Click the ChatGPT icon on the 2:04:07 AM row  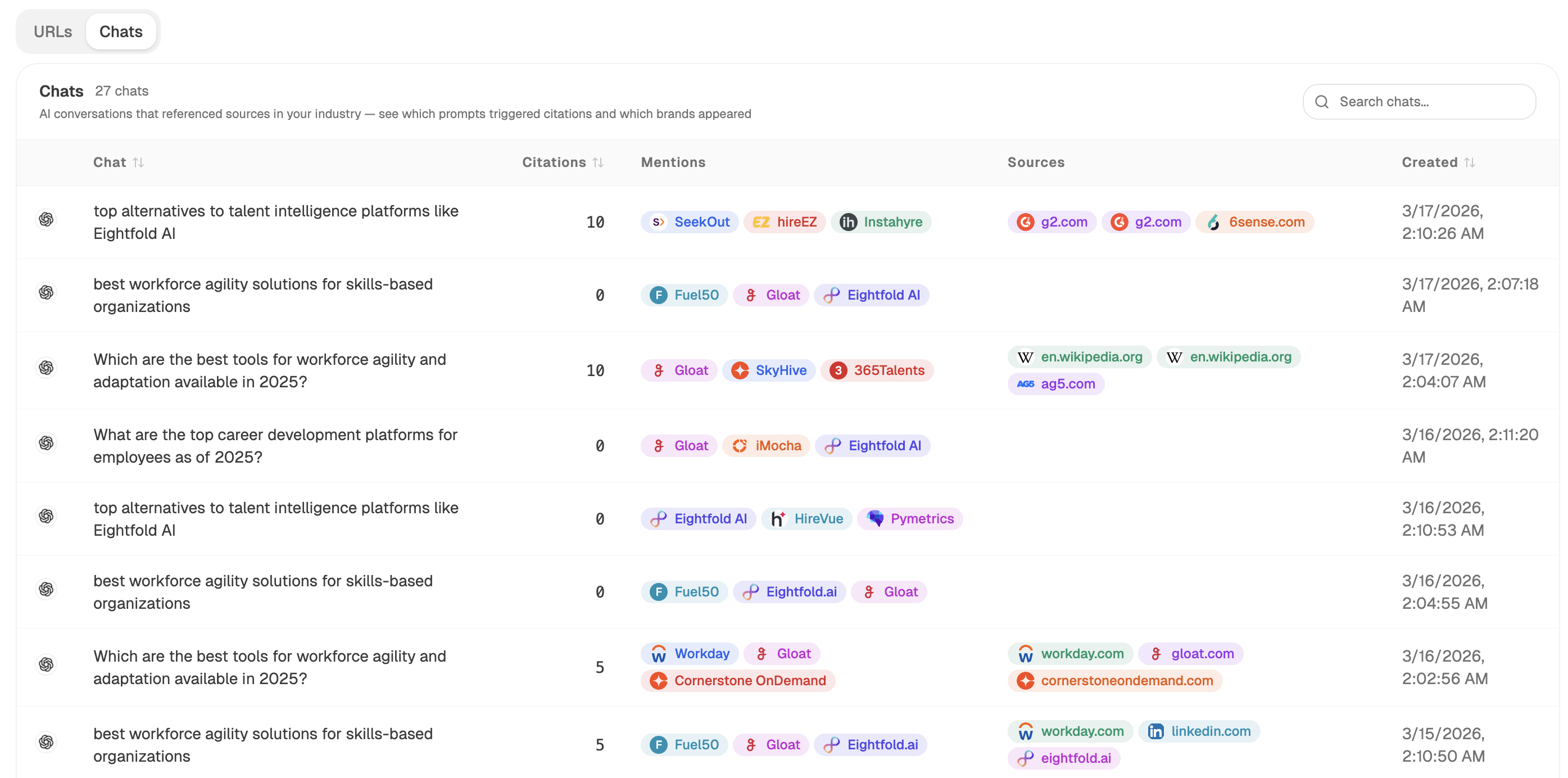tap(46, 368)
